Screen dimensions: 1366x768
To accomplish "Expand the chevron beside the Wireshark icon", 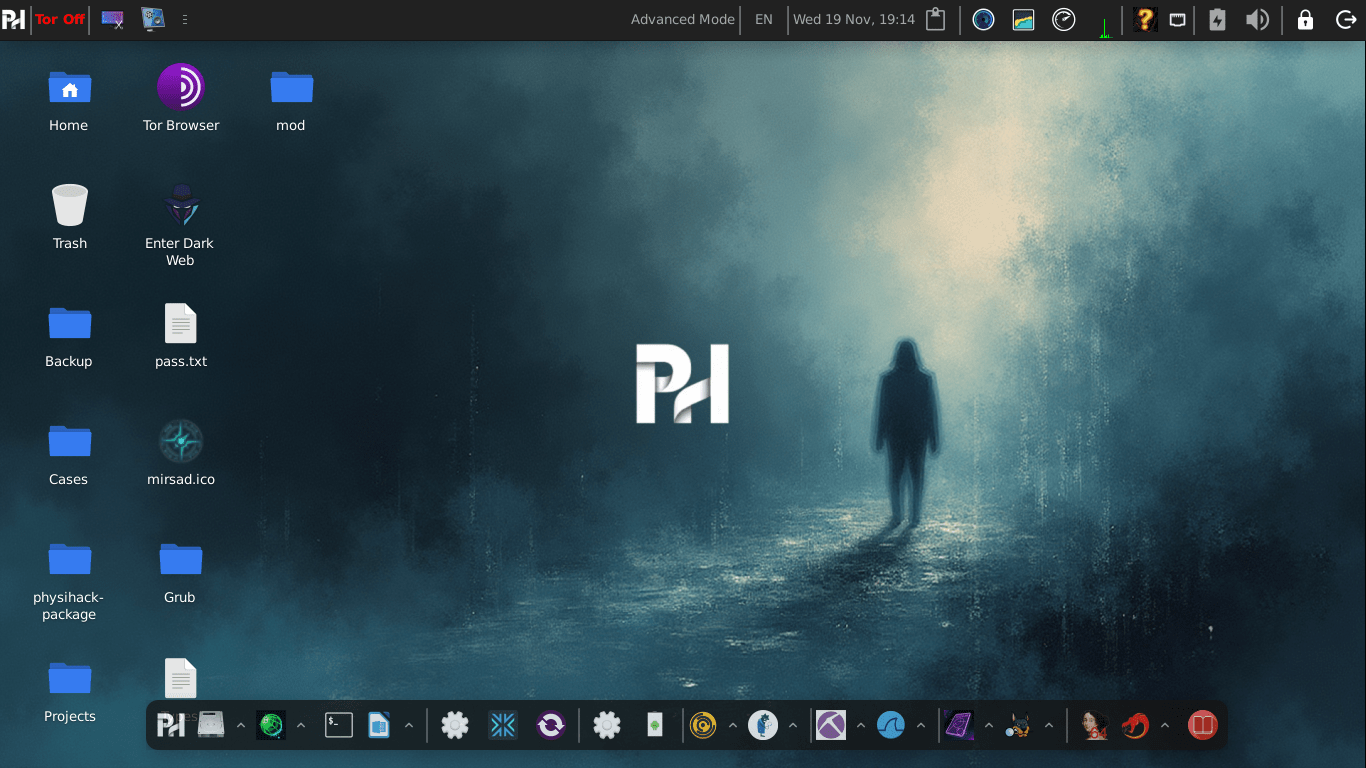I will [921, 724].
